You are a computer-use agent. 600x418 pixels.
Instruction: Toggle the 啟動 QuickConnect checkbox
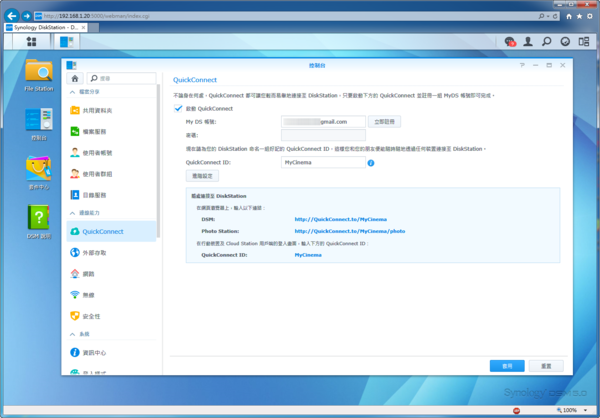(179, 108)
